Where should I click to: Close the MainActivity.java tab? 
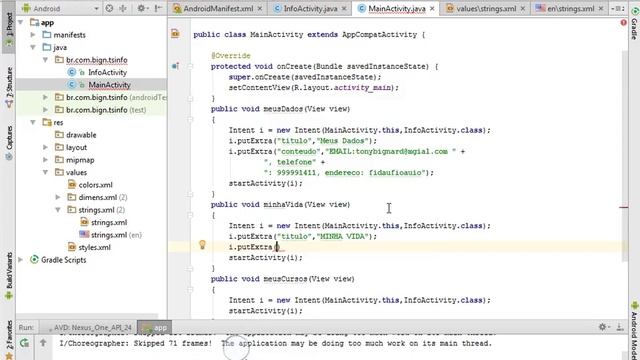432,9
